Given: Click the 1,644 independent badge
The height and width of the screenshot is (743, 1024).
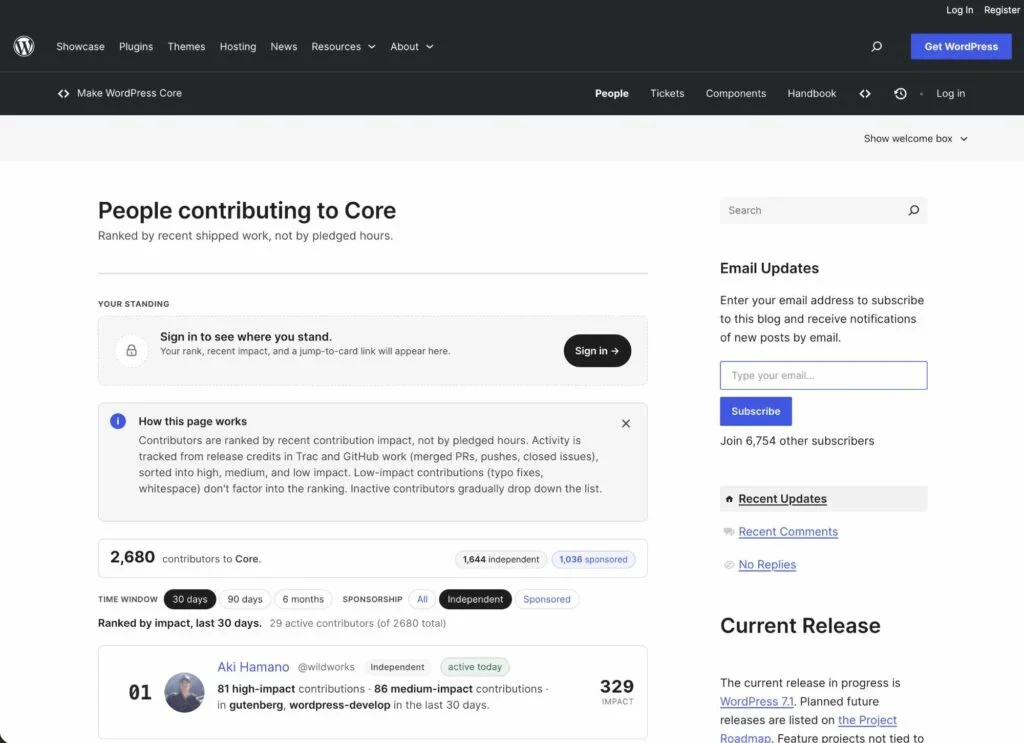Looking at the screenshot, I should pos(501,560).
